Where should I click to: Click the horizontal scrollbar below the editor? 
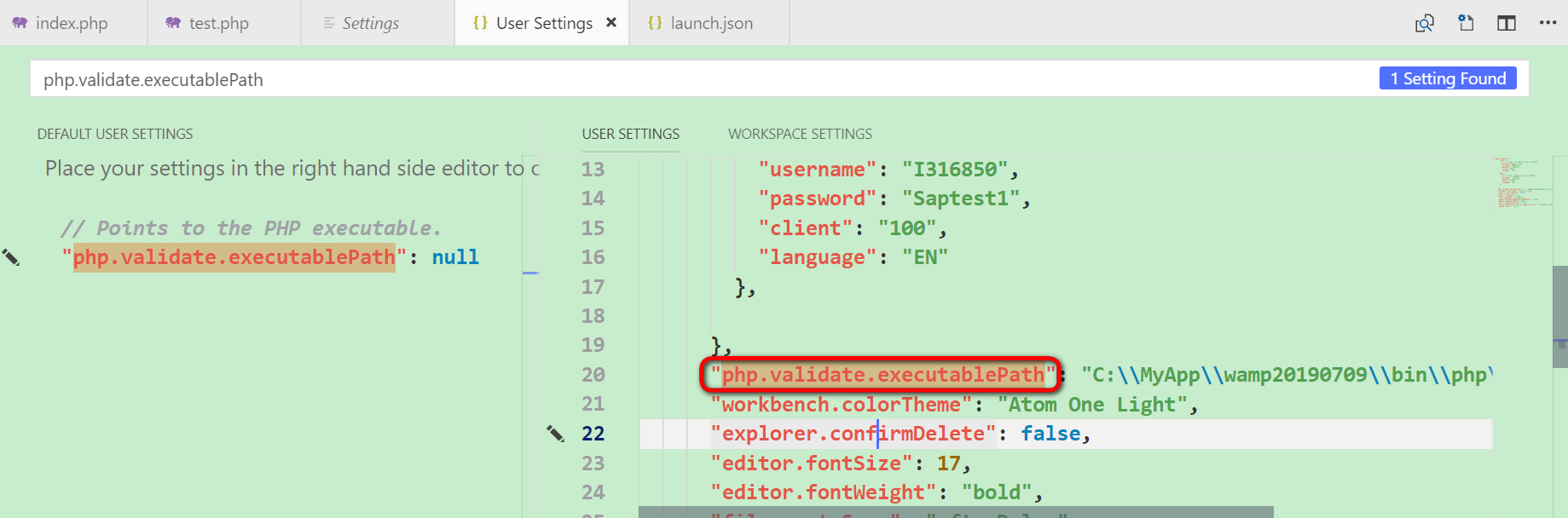956,512
